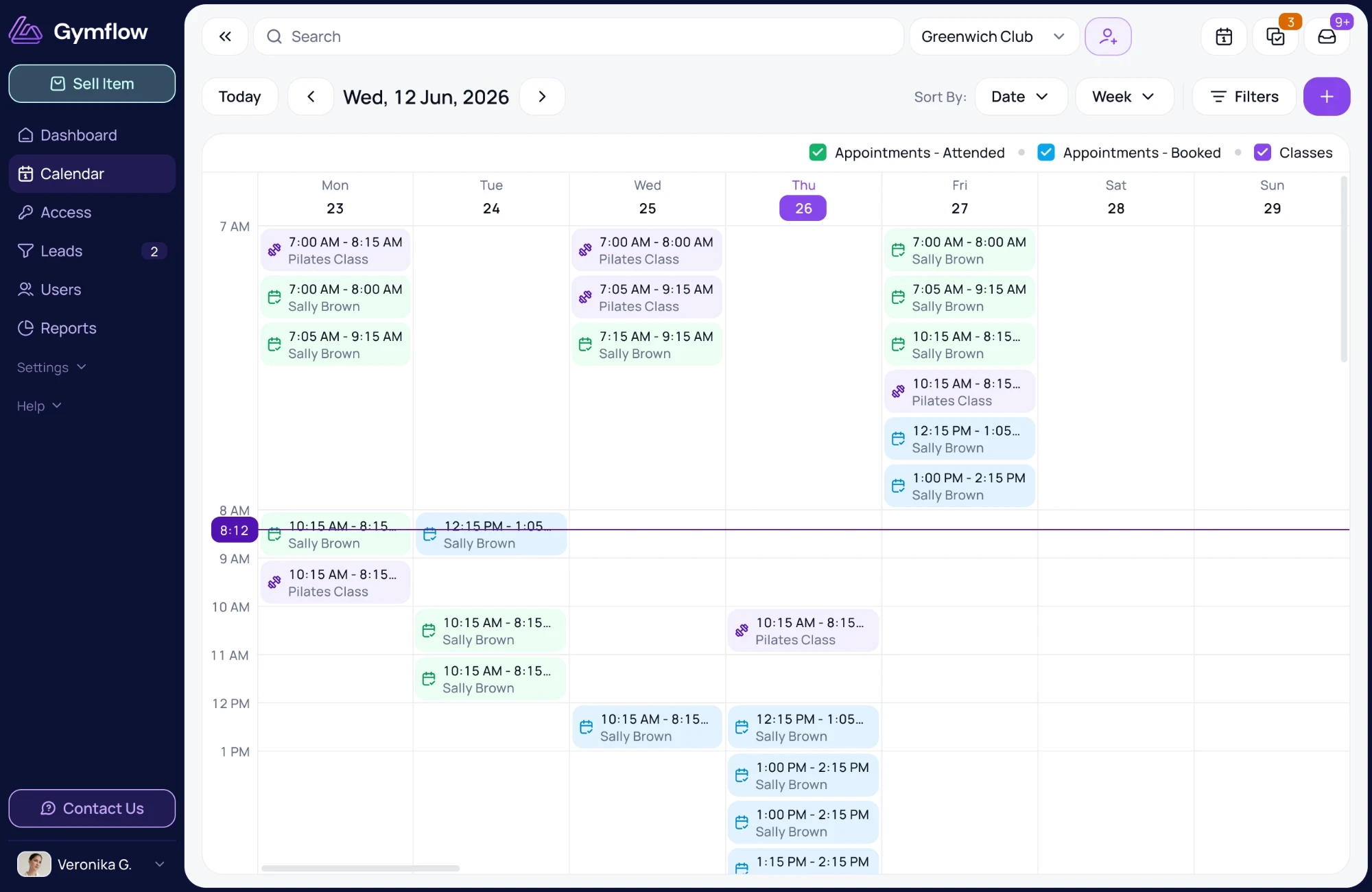Screen dimensions: 1372x892
Task: Click the add user icon button
Action: click(1108, 36)
